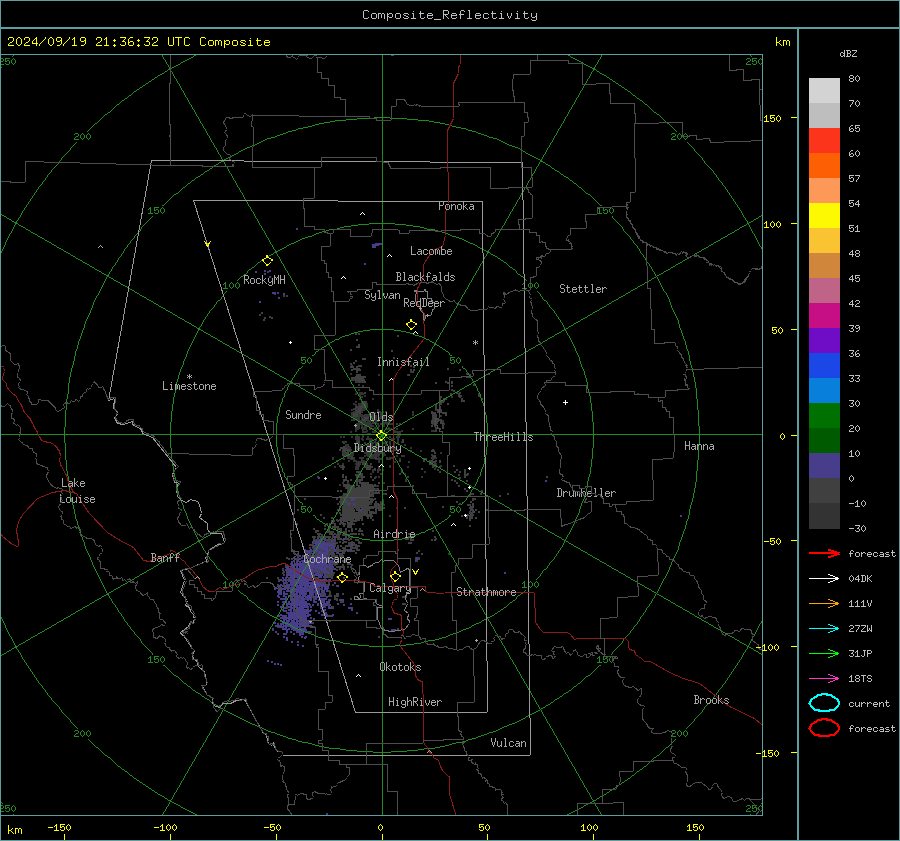The image size is (900, 841).
Task: Select the orange 60-57 dBZ color swatch
Action: point(824,166)
